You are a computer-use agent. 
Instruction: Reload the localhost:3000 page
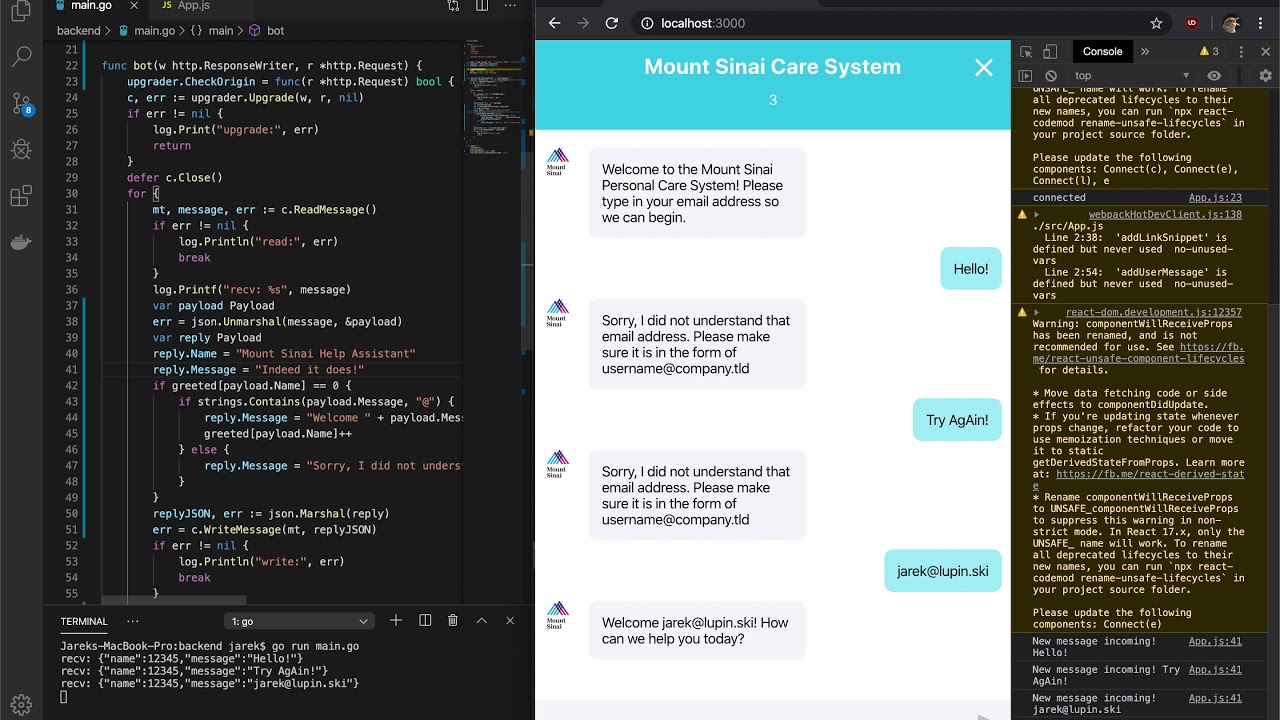(x=612, y=23)
